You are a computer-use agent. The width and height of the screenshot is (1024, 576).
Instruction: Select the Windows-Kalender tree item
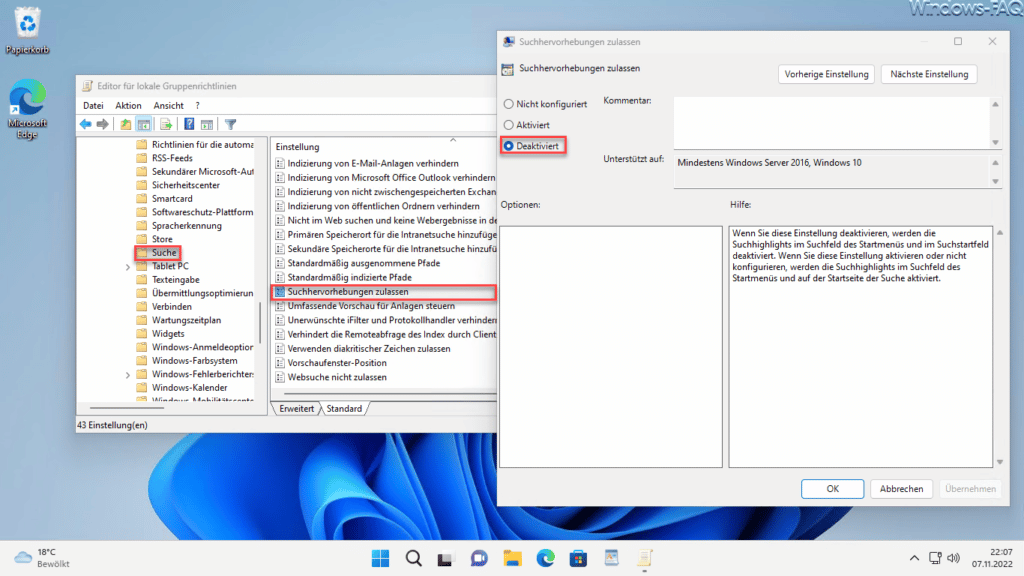[x=189, y=388]
